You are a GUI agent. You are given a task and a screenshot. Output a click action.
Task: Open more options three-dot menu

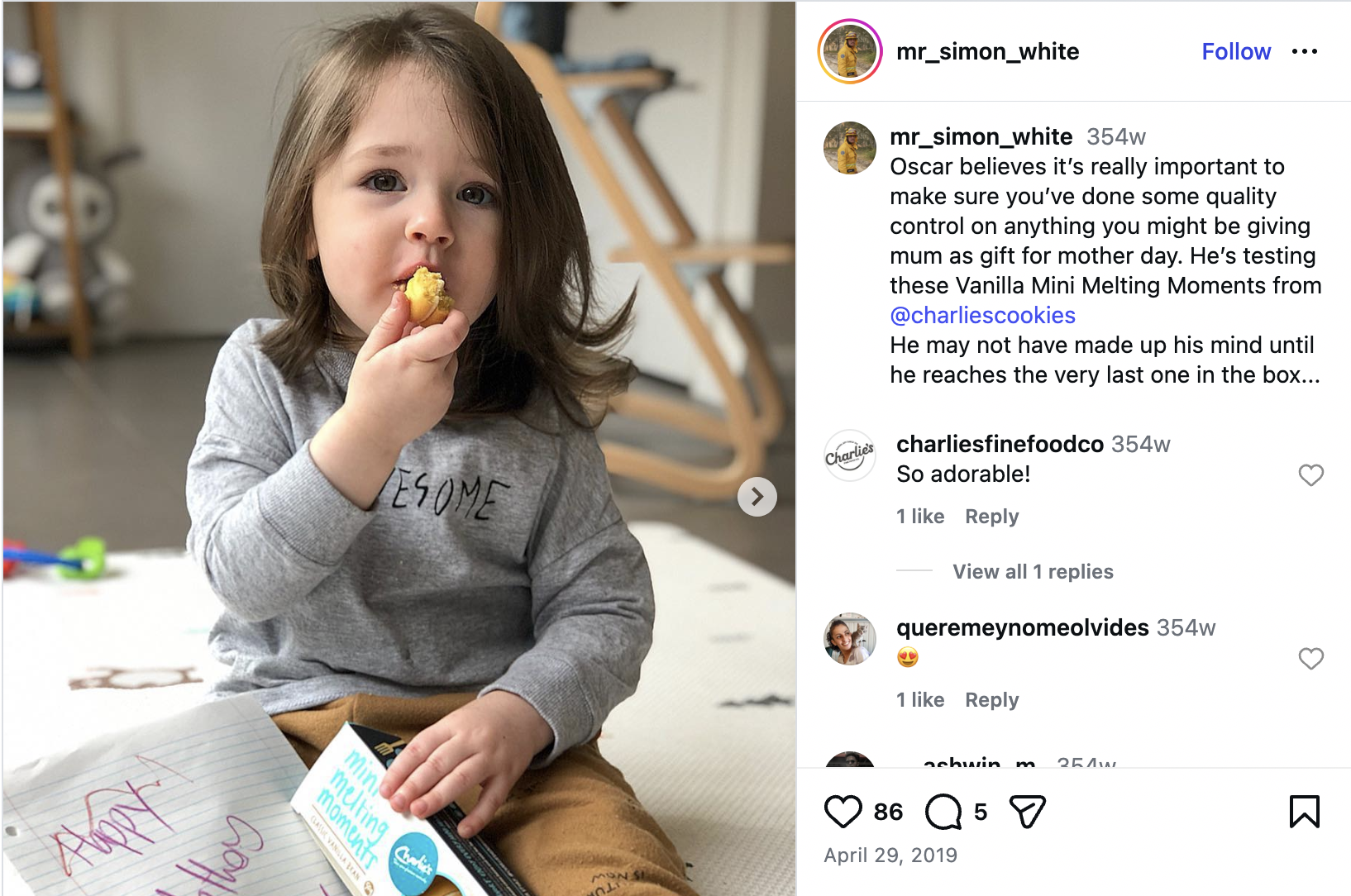1305,51
